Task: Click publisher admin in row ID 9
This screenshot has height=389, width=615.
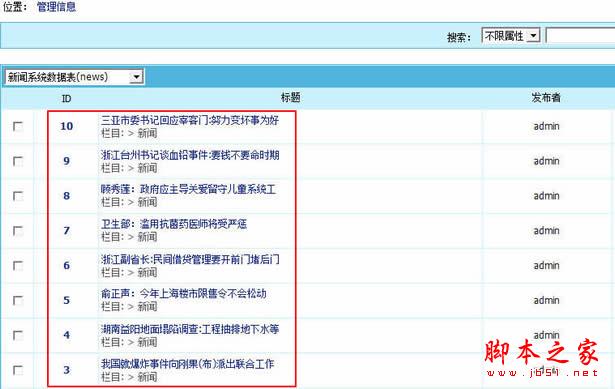Action: tap(546, 161)
